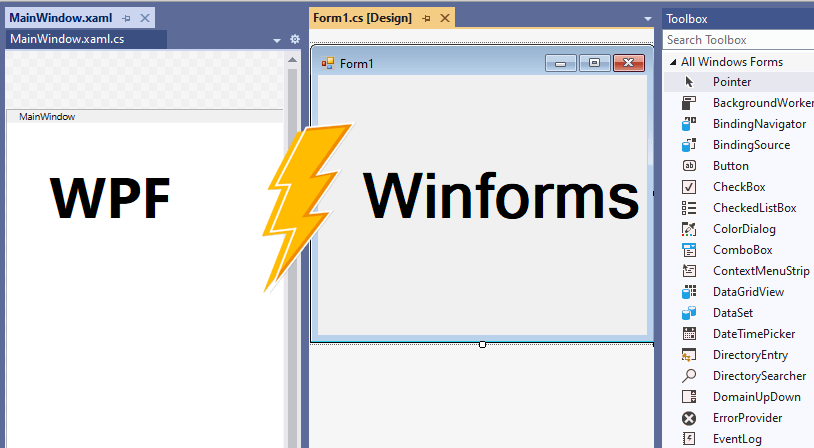Pick the DirectoryEntry icon
The height and width of the screenshot is (448, 814).
(x=689, y=355)
